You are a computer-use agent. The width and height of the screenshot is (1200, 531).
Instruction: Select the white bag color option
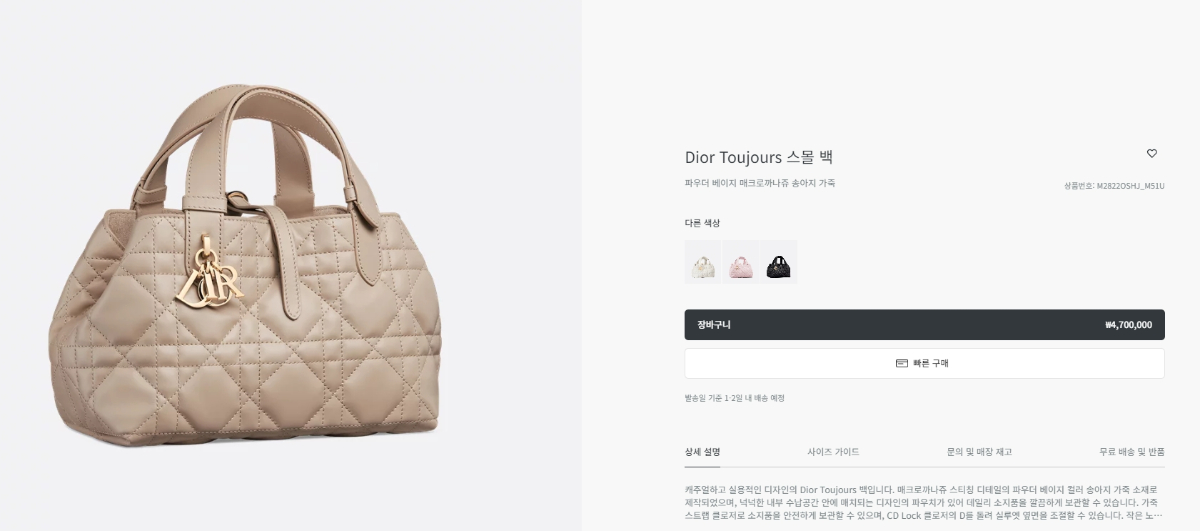(x=703, y=262)
